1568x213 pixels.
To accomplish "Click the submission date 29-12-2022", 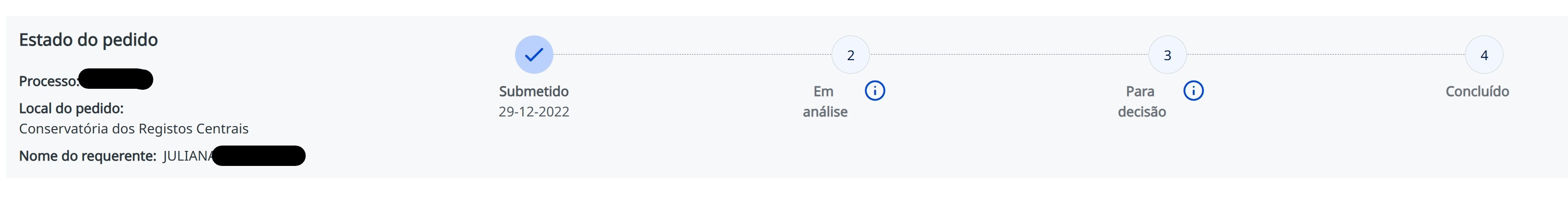I will 534,112.
